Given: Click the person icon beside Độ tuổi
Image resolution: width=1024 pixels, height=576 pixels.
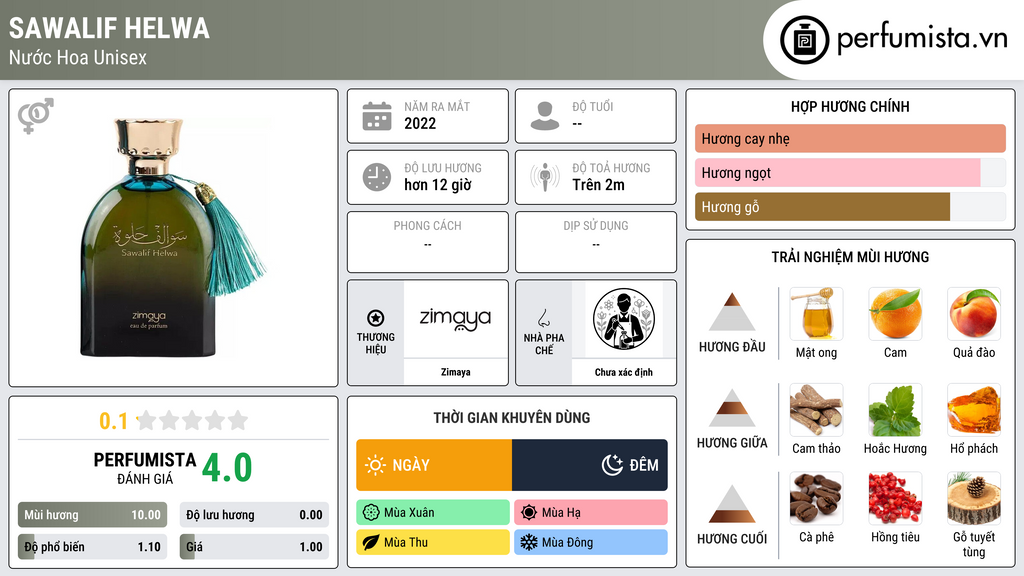Looking at the screenshot, I should pos(545,116).
